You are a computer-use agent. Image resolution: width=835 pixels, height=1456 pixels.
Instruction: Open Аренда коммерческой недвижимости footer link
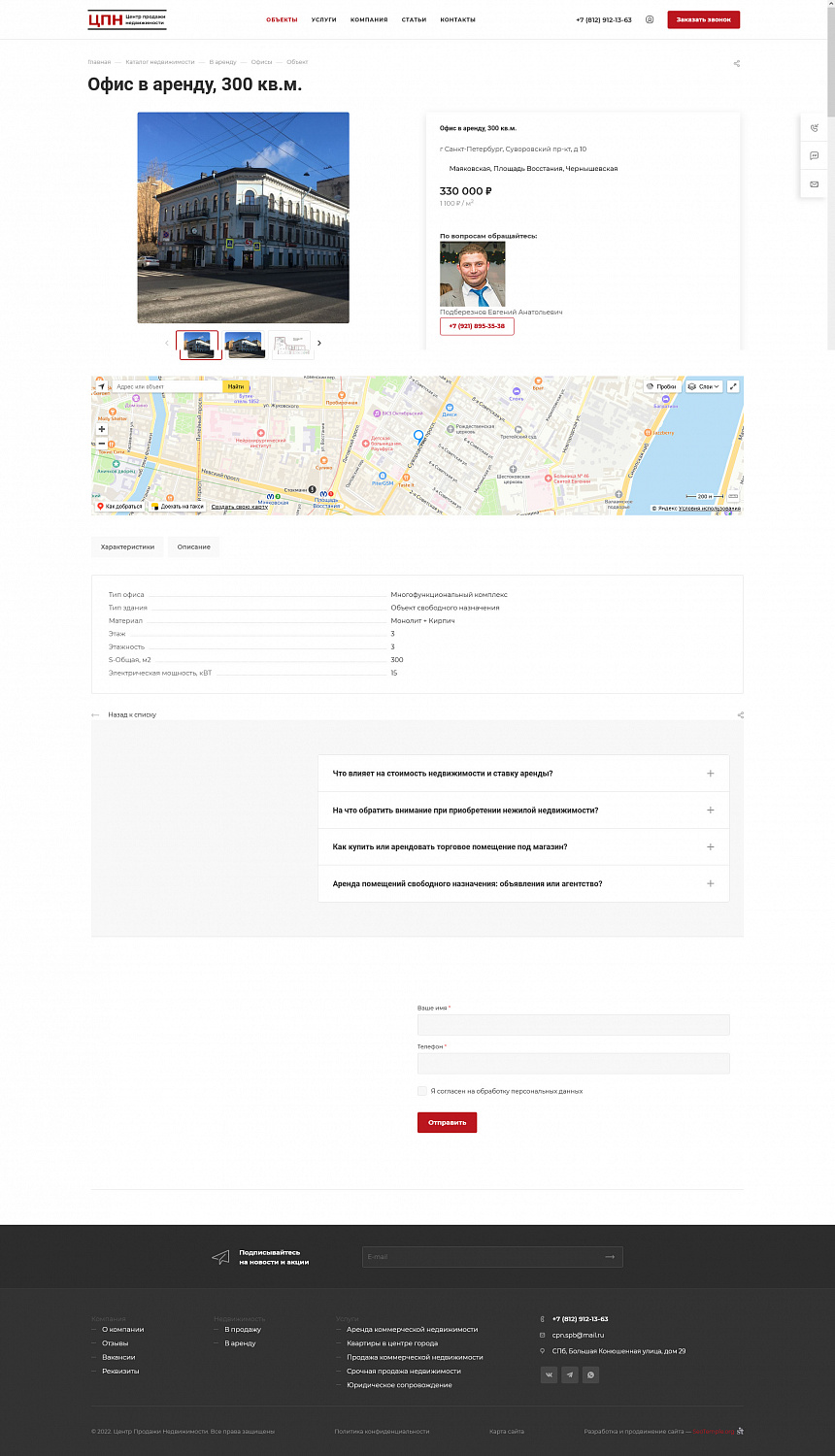412,1330
